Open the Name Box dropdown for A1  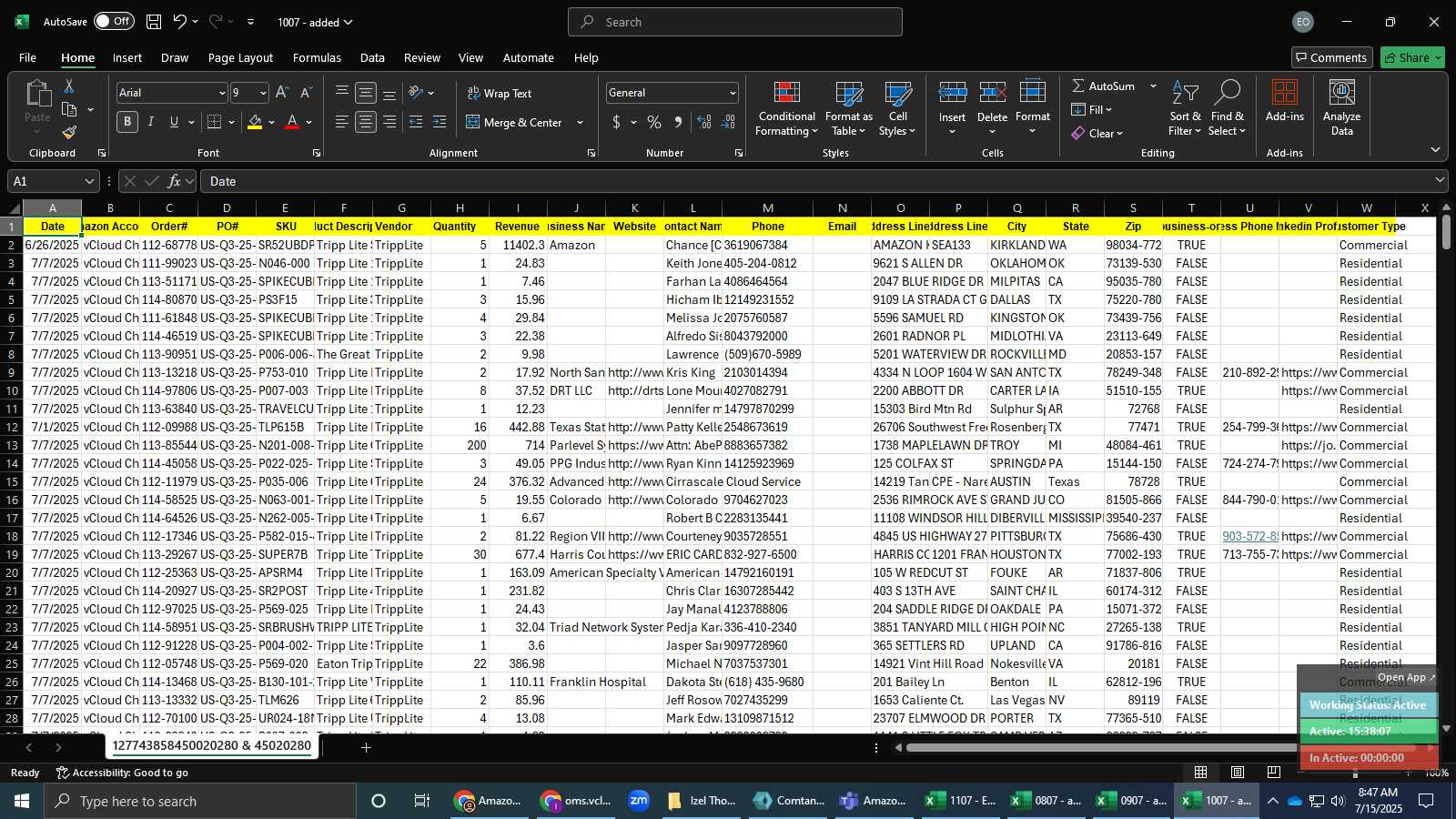tap(88, 181)
